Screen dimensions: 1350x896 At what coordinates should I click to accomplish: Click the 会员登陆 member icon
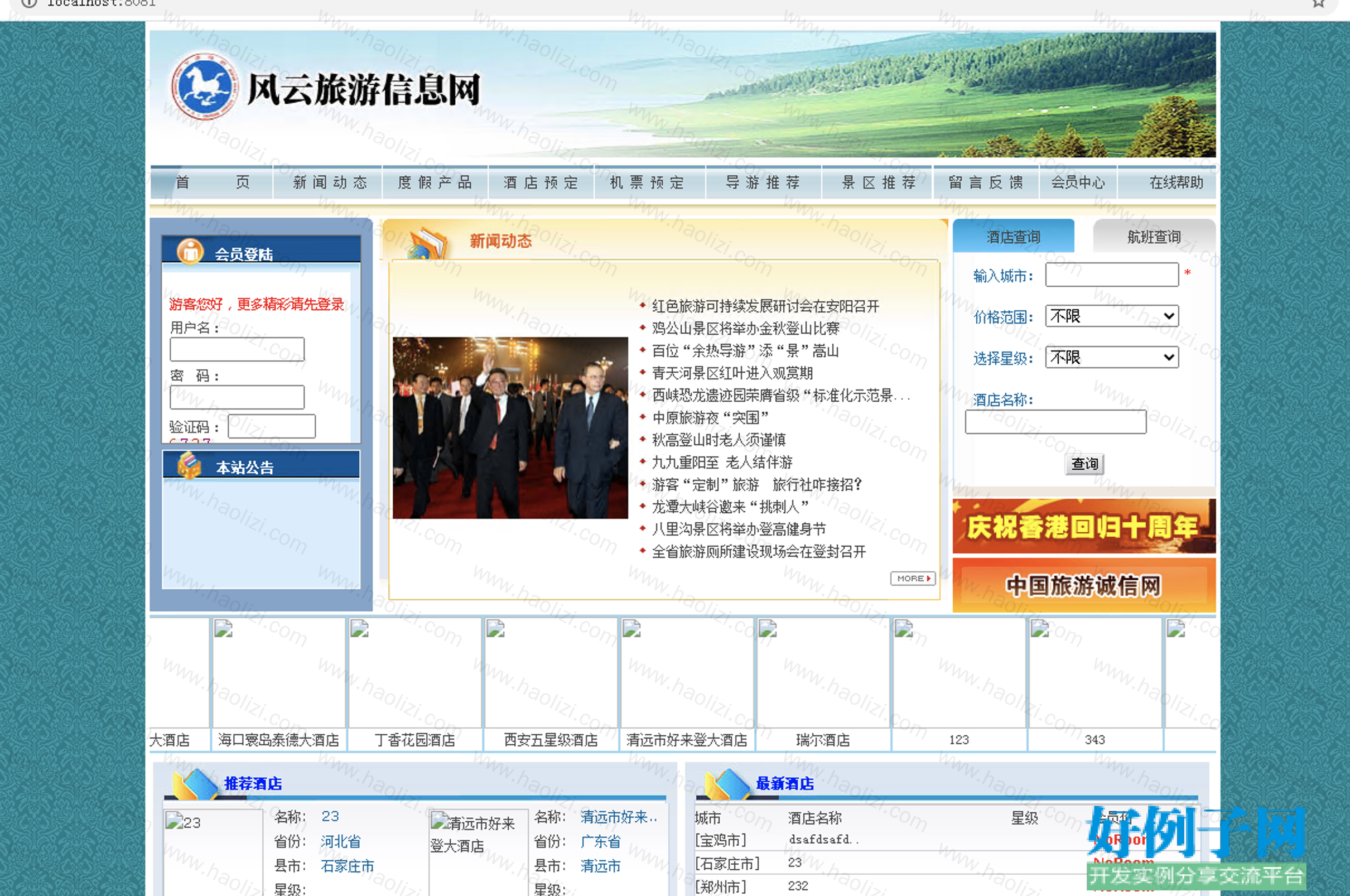(190, 252)
